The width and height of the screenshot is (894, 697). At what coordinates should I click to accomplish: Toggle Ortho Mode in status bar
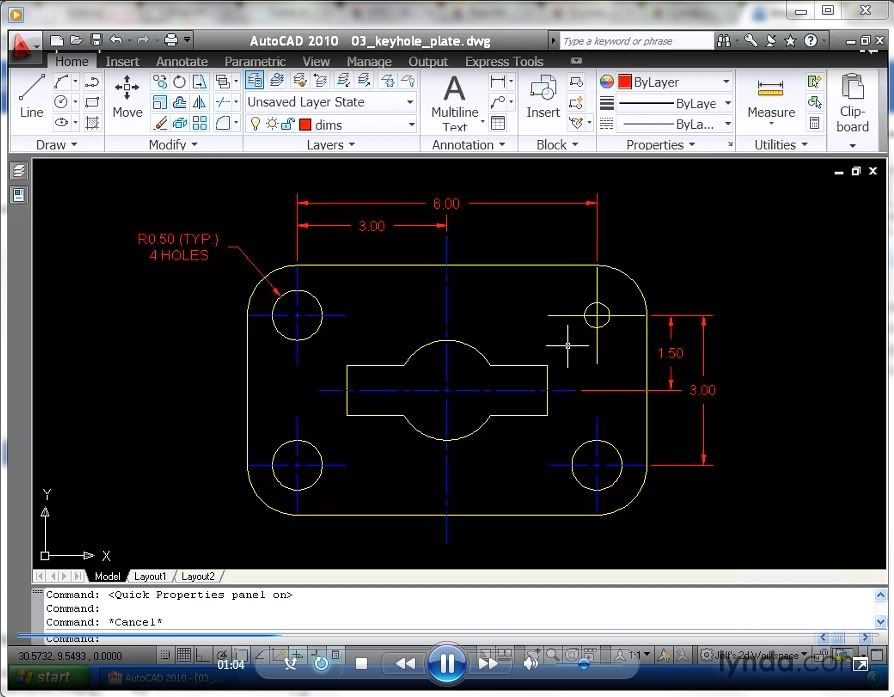(x=201, y=655)
